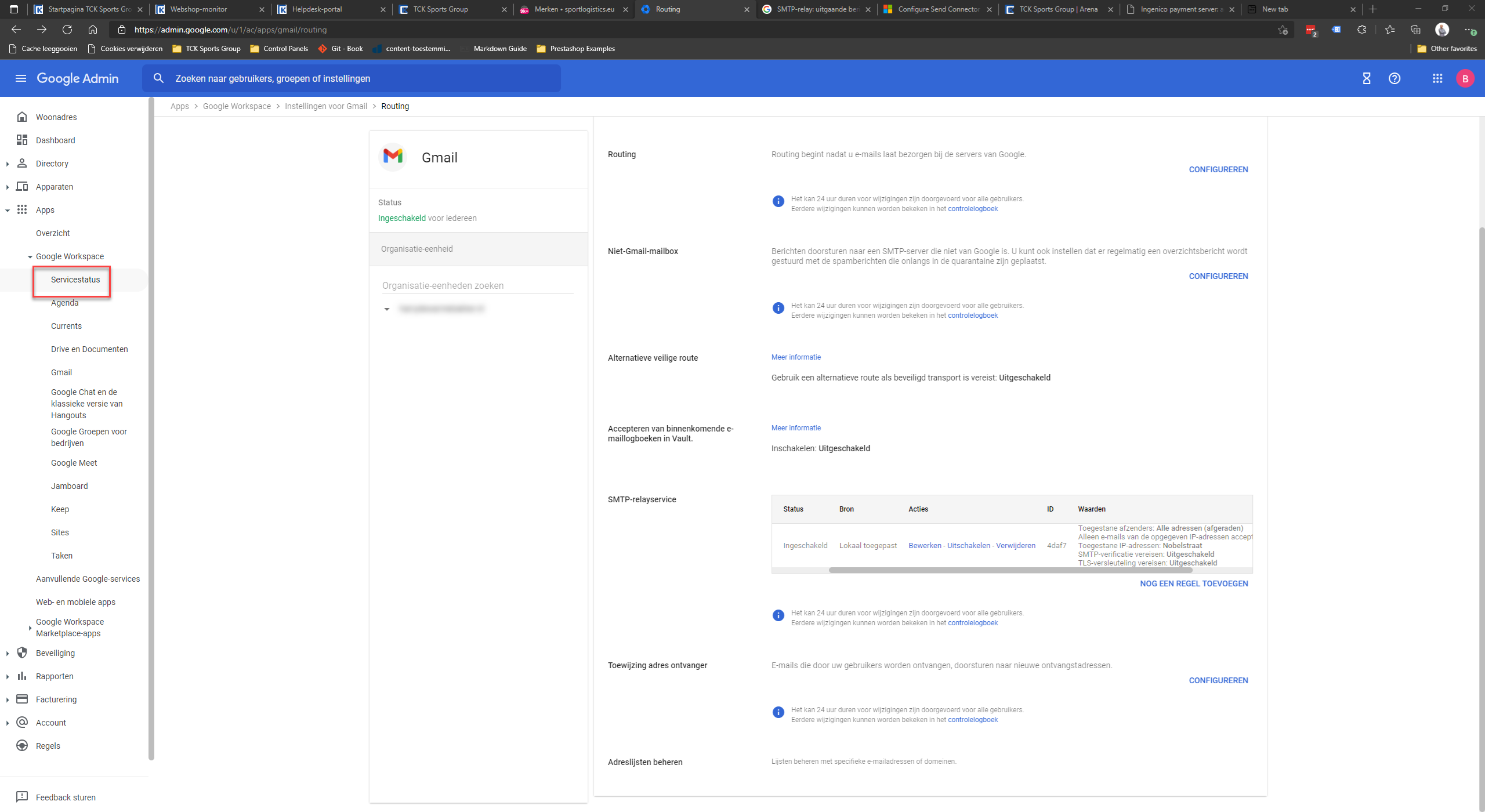Click the browser home icon
The height and width of the screenshot is (812, 1485).
coord(93,30)
